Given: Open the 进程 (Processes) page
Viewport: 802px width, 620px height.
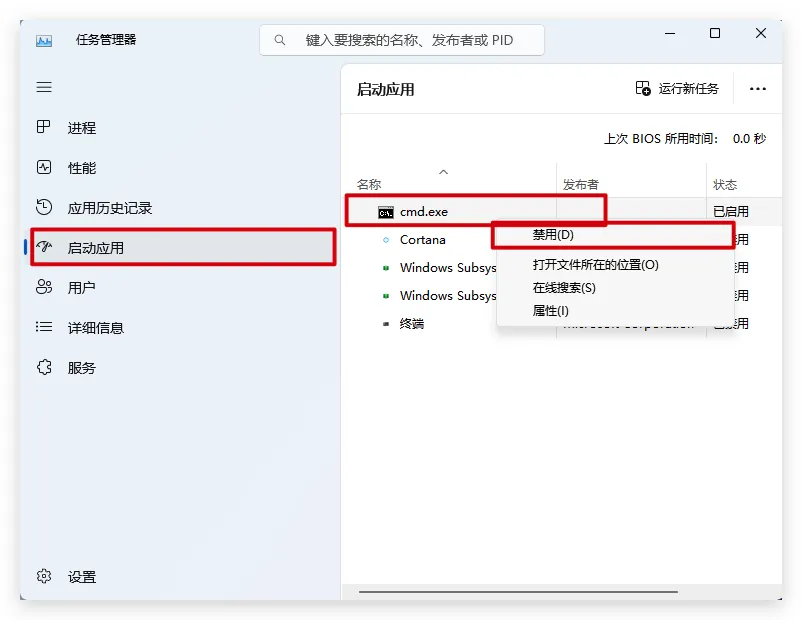Looking at the screenshot, I should (x=82, y=128).
